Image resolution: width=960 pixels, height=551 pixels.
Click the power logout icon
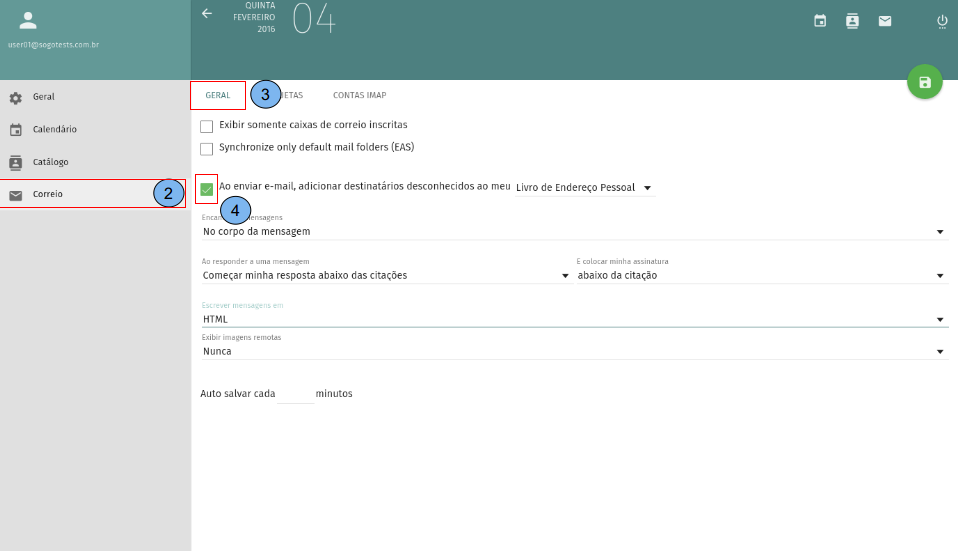click(942, 20)
